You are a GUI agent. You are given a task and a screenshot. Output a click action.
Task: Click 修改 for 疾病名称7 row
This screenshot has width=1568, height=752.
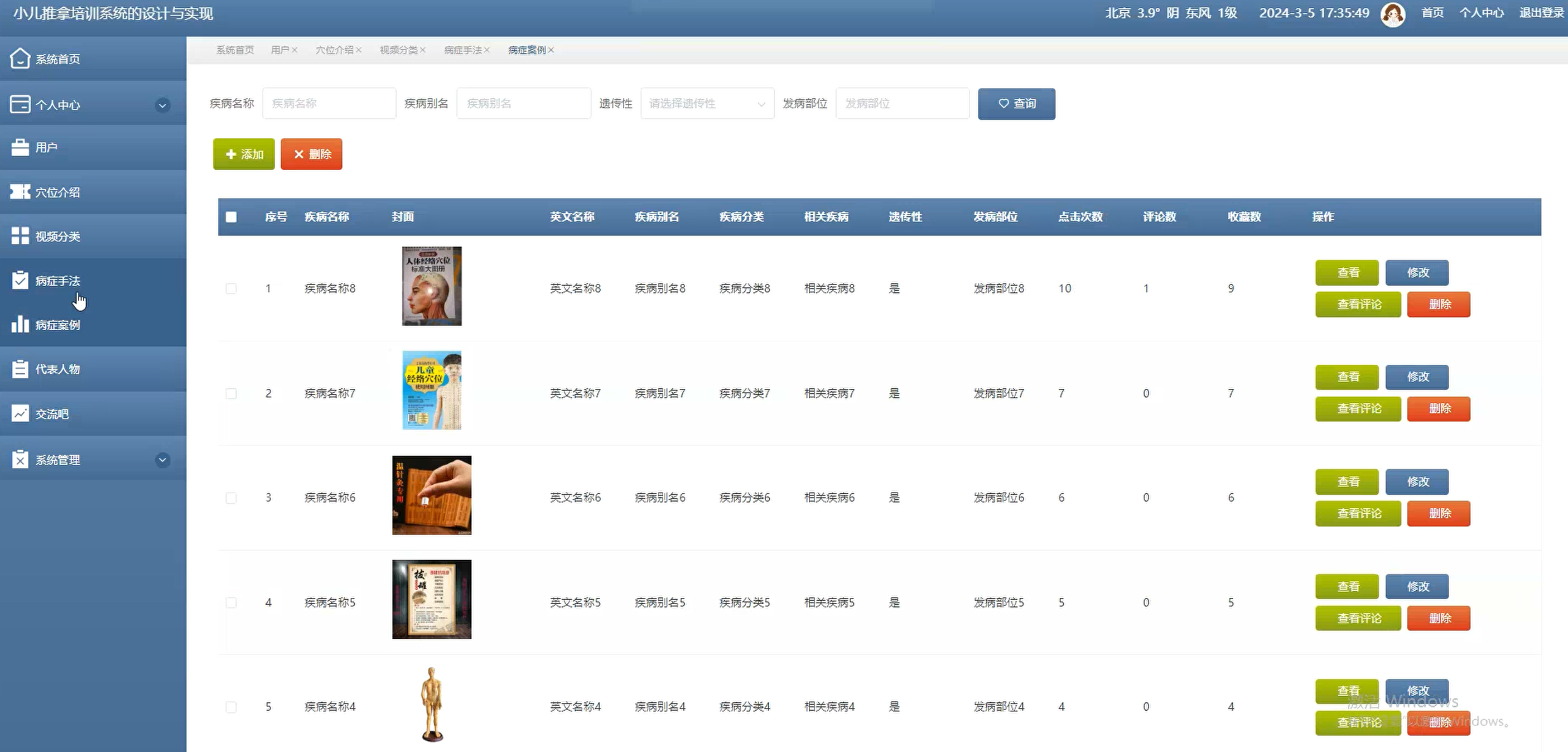point(1417,377)
